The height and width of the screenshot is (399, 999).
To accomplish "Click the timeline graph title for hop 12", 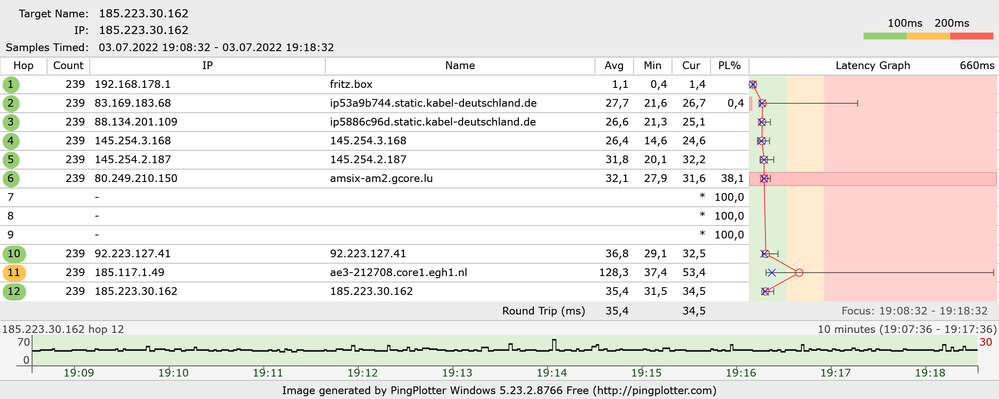I will [63, 330].
